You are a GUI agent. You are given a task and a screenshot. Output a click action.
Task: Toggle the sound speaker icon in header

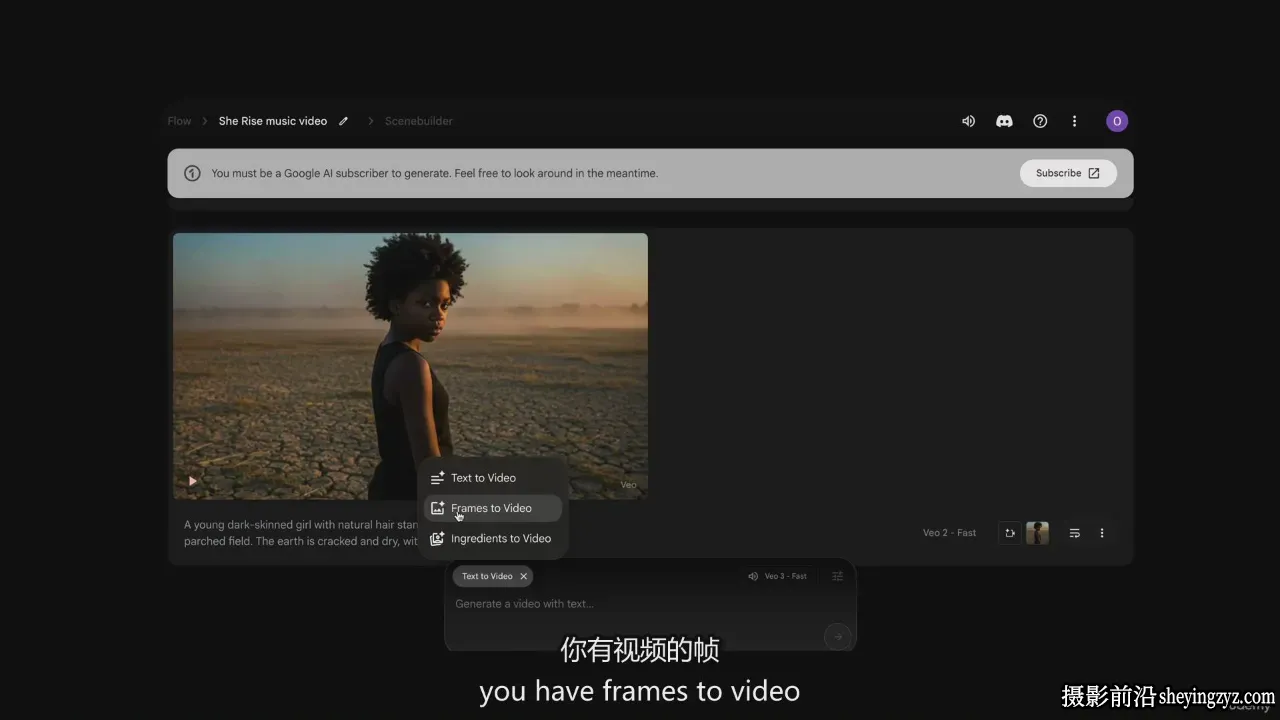[968, 121]
